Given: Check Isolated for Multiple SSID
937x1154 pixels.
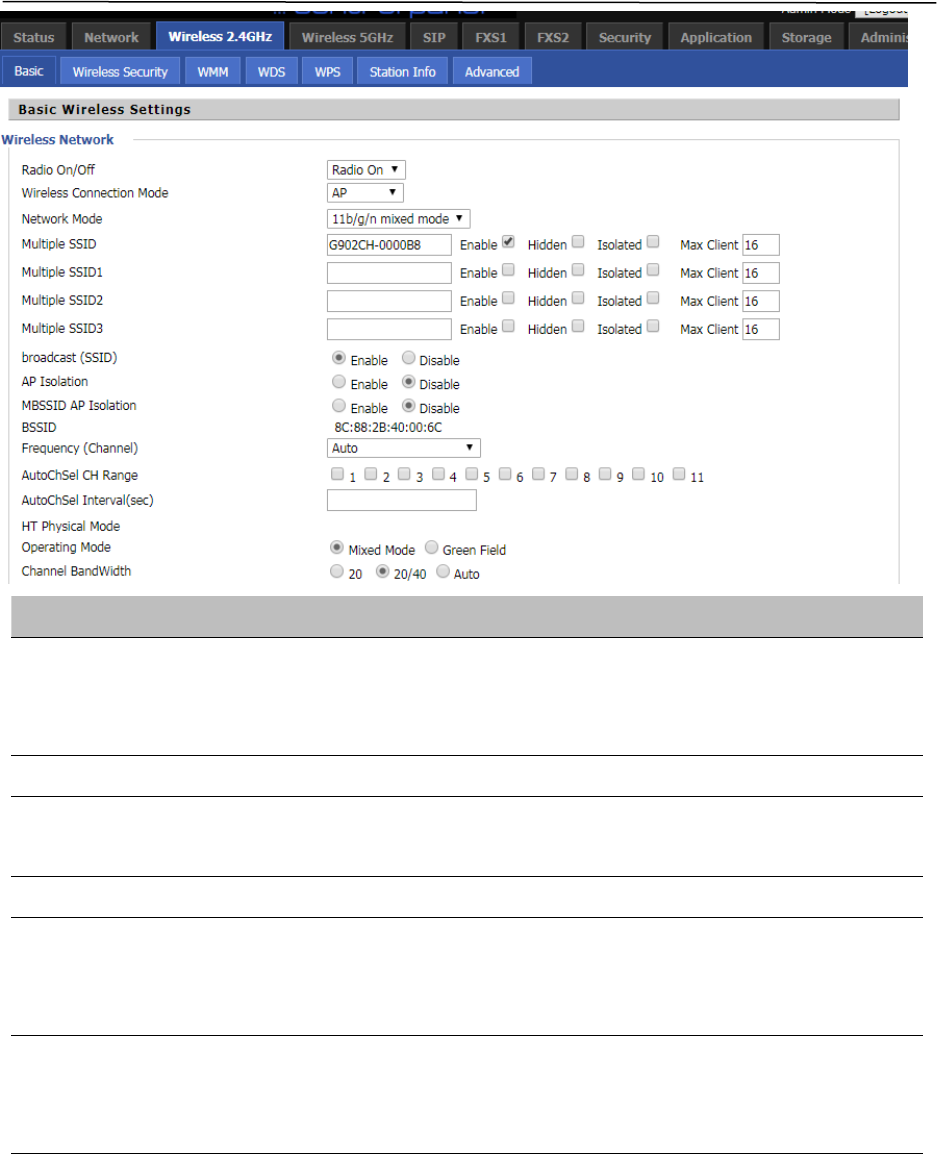Looking at the screenshot, I should pyautogui.click(x=653, y=242).
